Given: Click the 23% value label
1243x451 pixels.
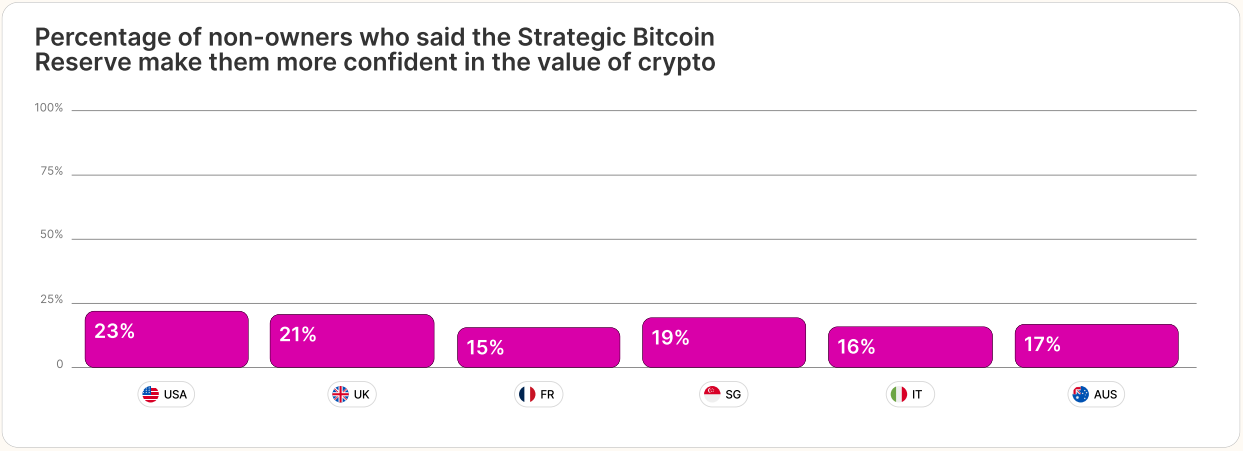Looking at the screenshot, I should tap(114, 331).
